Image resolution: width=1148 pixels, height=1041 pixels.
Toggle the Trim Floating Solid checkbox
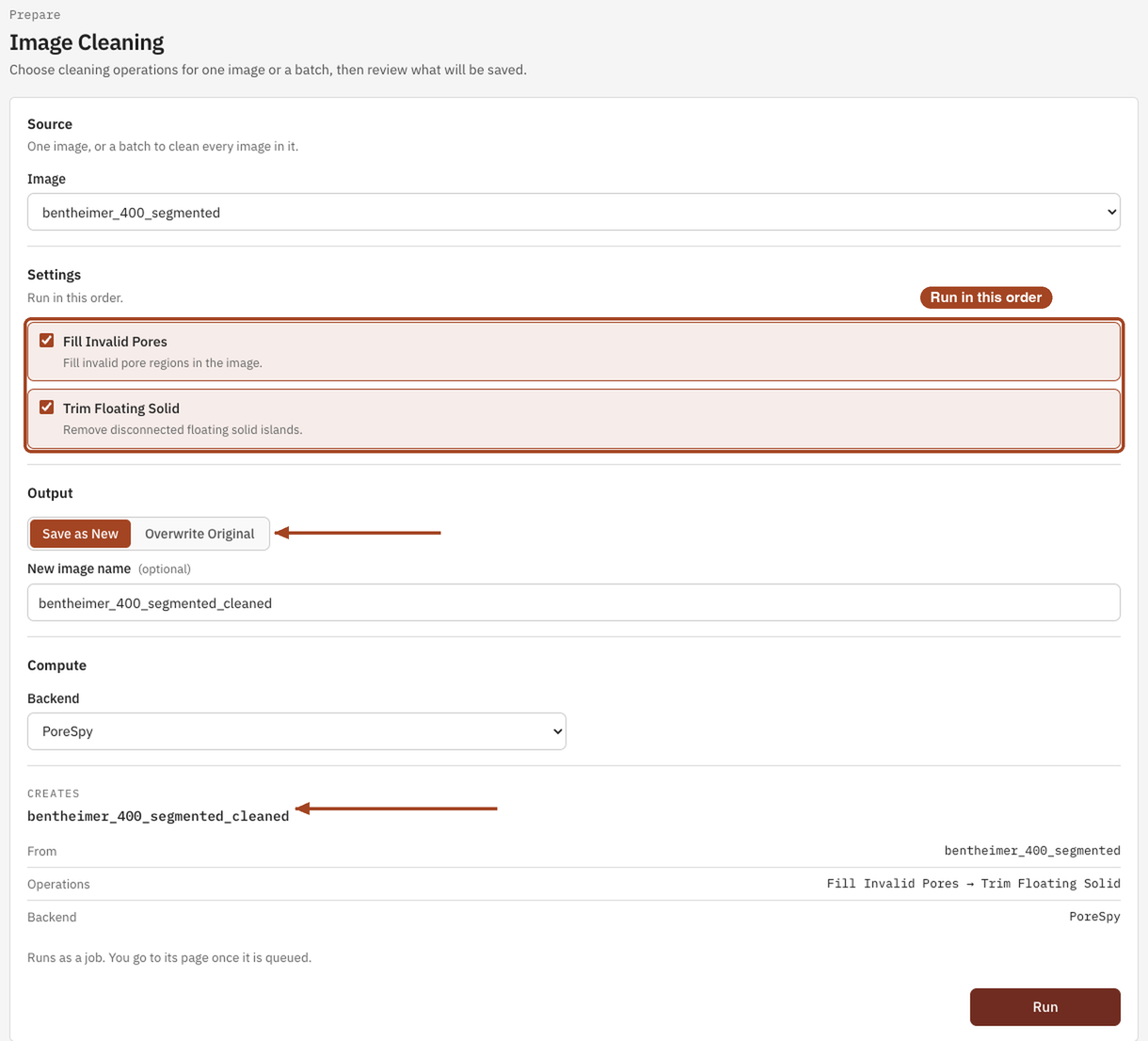tap(46, 408)
